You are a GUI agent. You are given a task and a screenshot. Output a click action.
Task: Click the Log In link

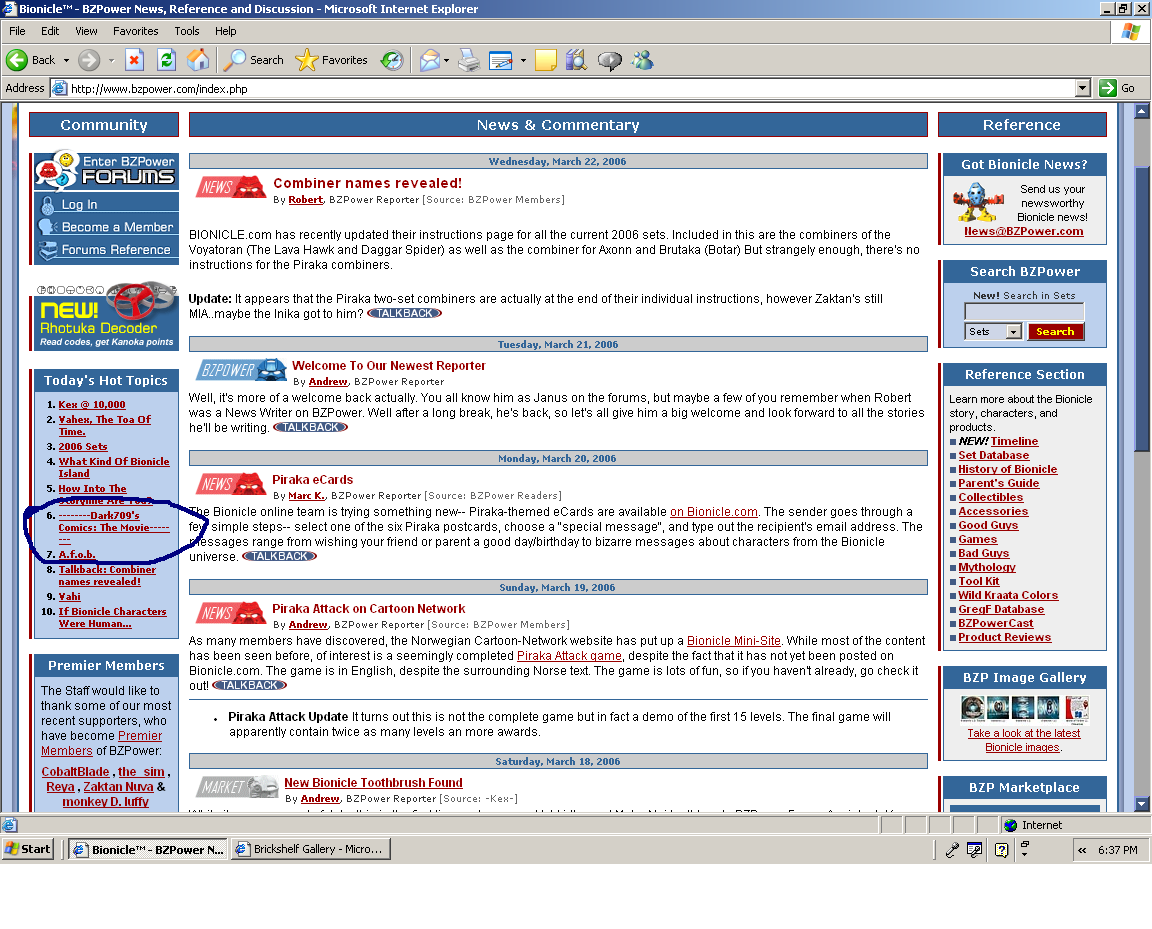[x=79, y=204]
